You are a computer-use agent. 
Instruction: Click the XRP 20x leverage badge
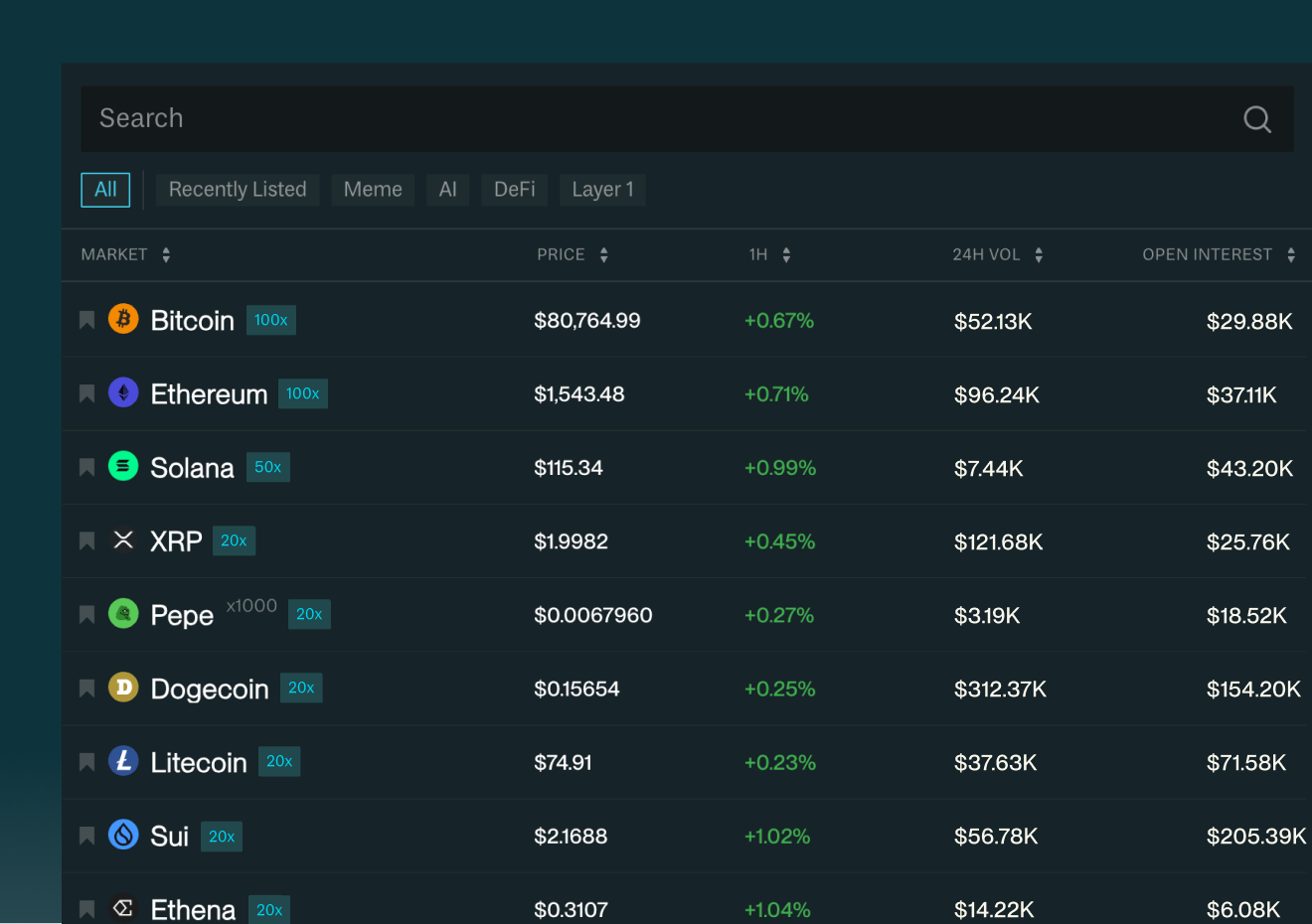click(234, 540)
